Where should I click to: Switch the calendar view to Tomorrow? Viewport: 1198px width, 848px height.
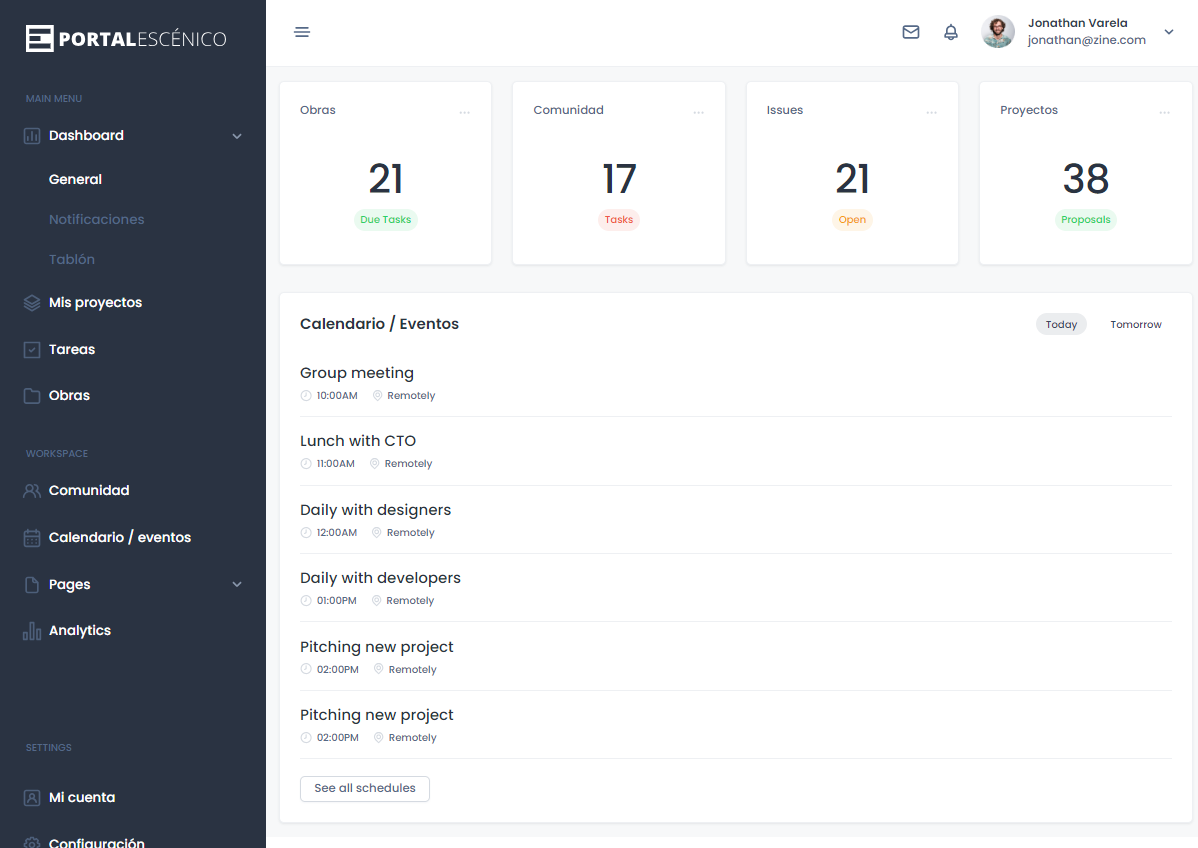coord(1136,324)
